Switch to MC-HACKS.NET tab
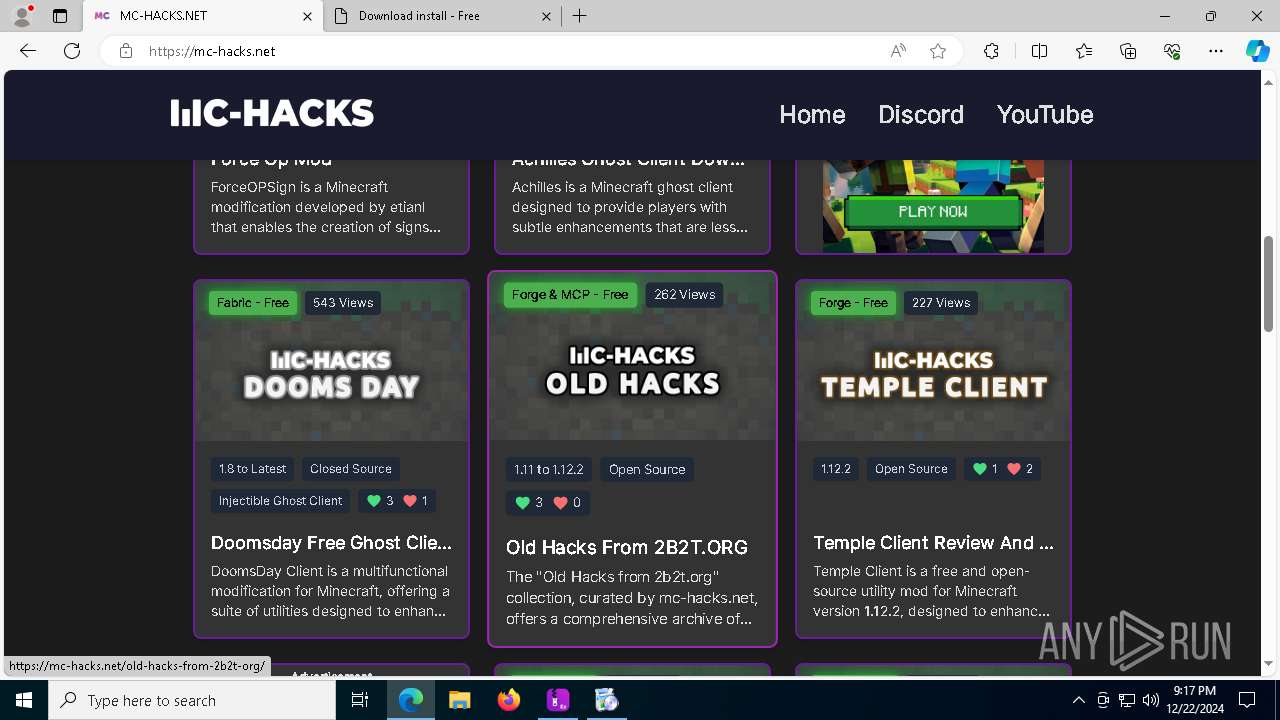1280x720 pixels. click(x=203, y=16)
